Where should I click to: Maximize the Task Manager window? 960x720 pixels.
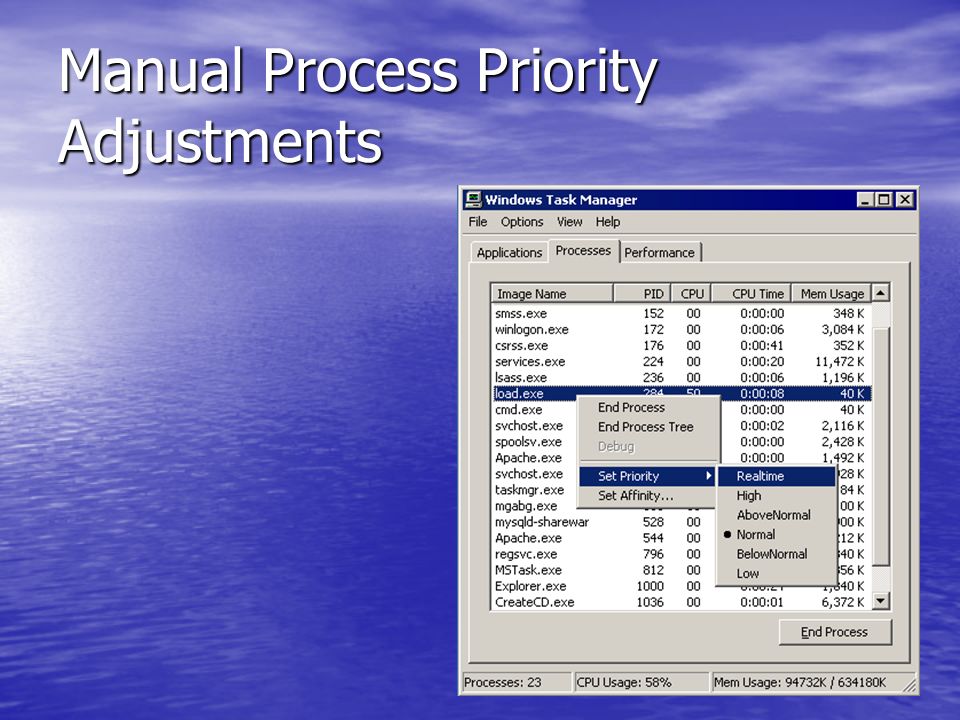[x=883, y=200]
